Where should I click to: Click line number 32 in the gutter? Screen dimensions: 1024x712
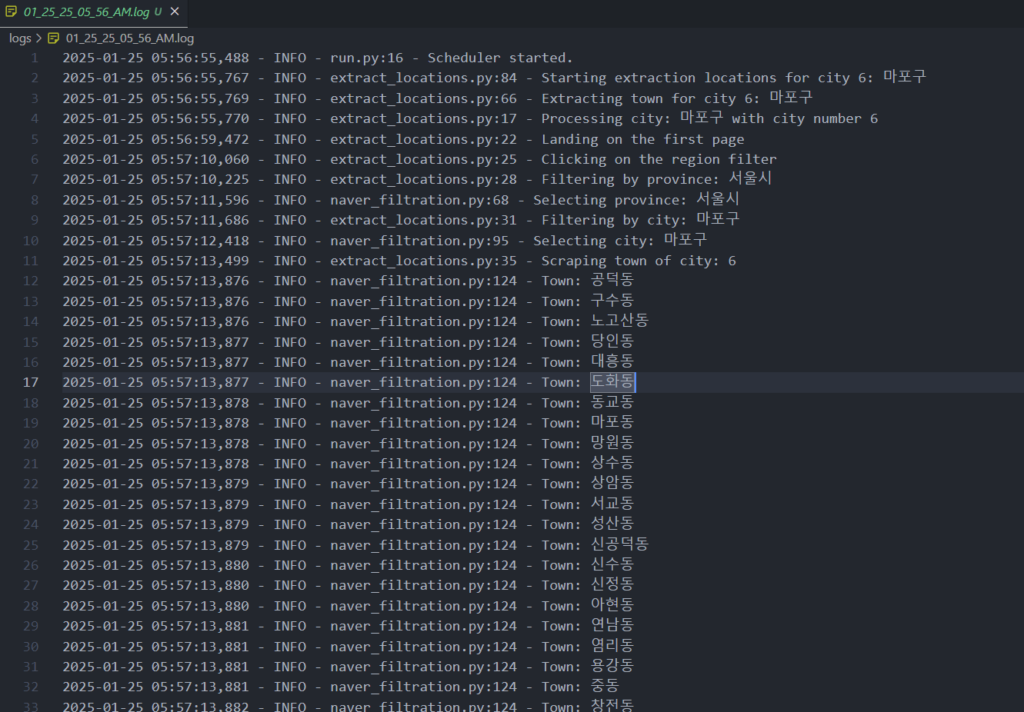[30, 687]
